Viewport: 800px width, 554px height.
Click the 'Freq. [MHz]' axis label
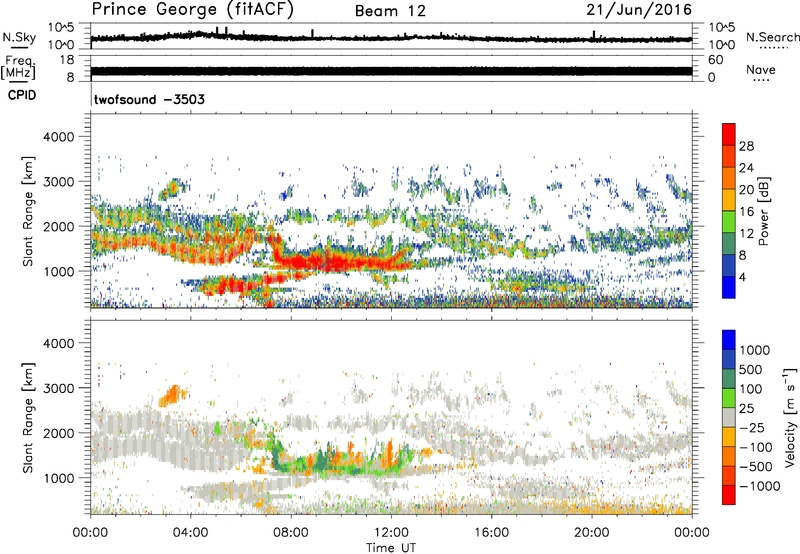pos(18,67)
